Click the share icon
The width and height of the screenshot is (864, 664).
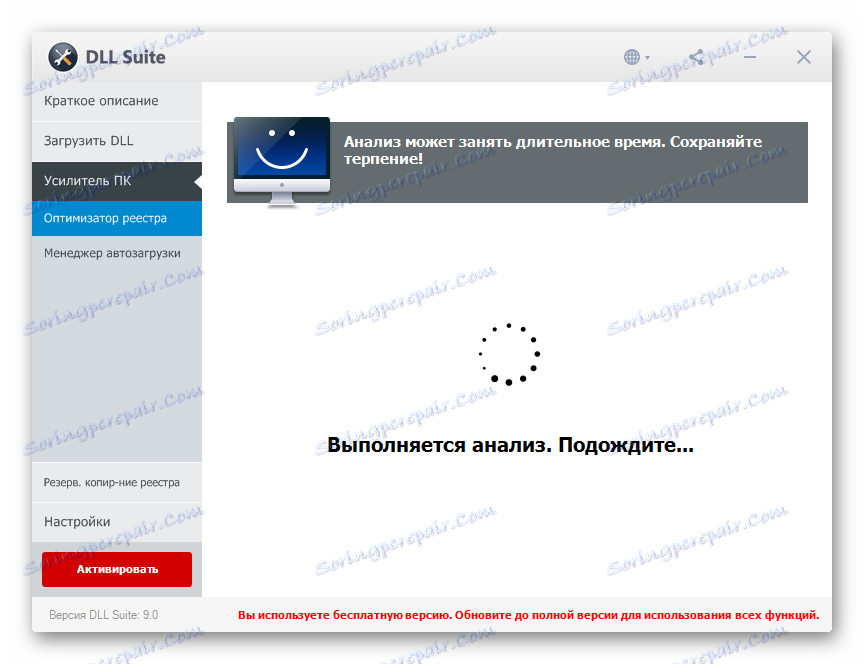click(x=695, y=57)
